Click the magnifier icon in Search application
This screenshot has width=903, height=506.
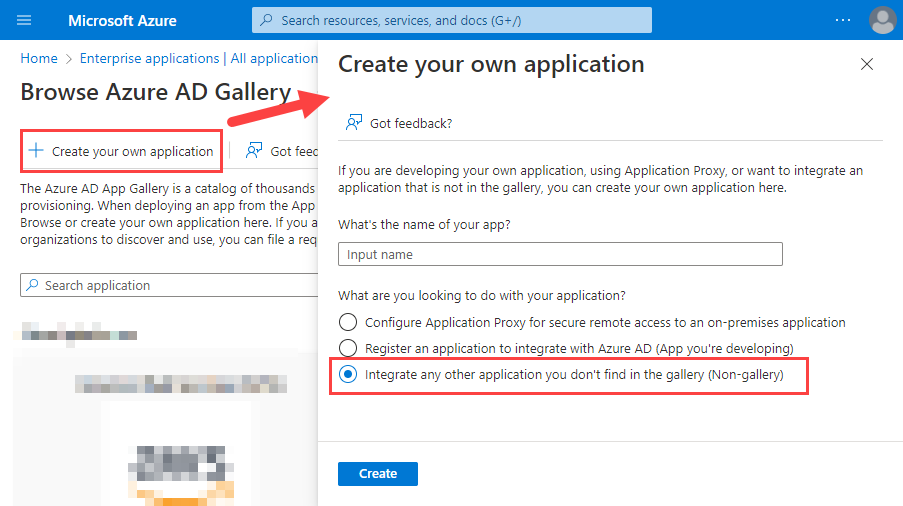pos(33,285)
